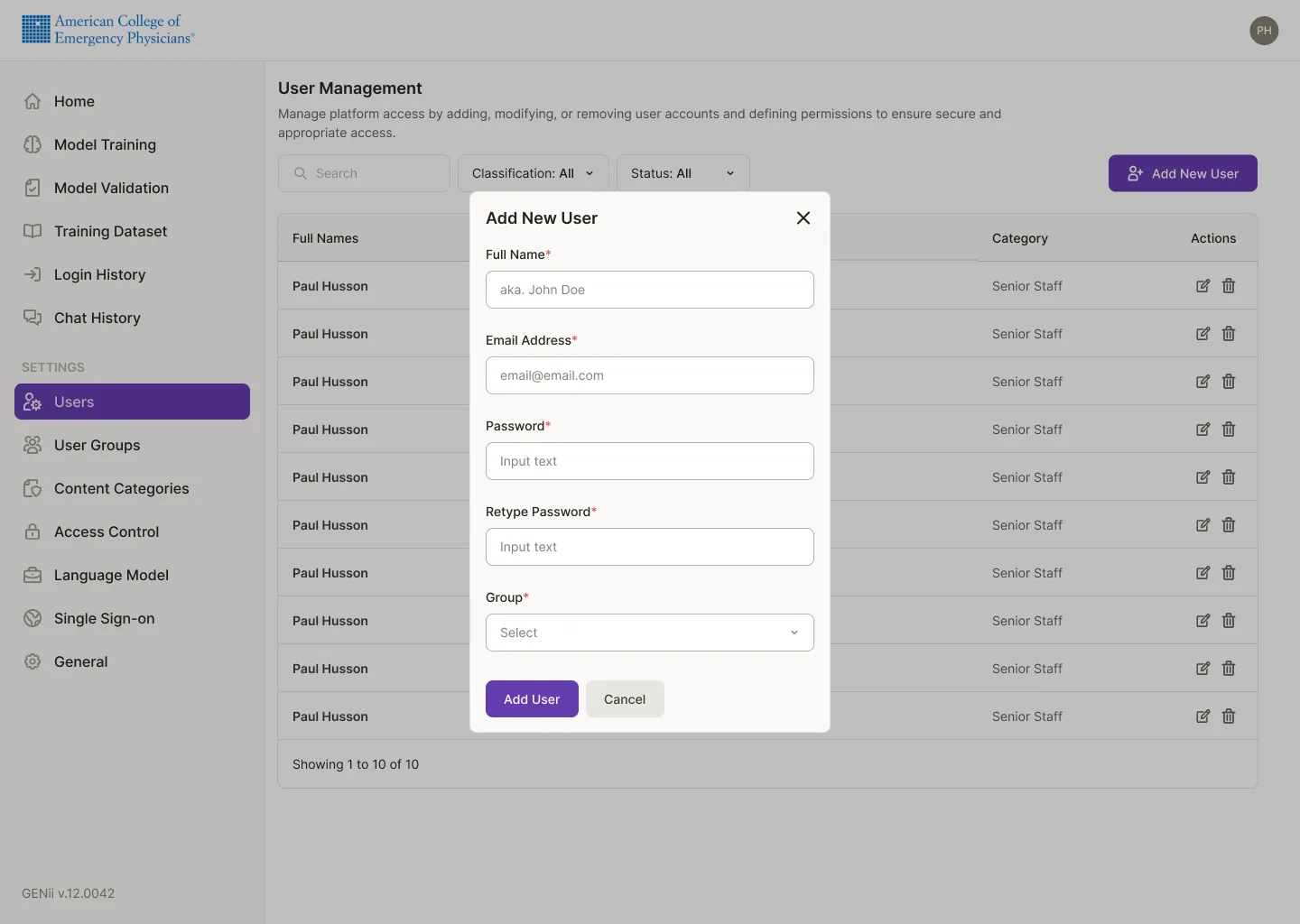
Task: Cancel the Add New User form
Action: click(x=625, y=699)
